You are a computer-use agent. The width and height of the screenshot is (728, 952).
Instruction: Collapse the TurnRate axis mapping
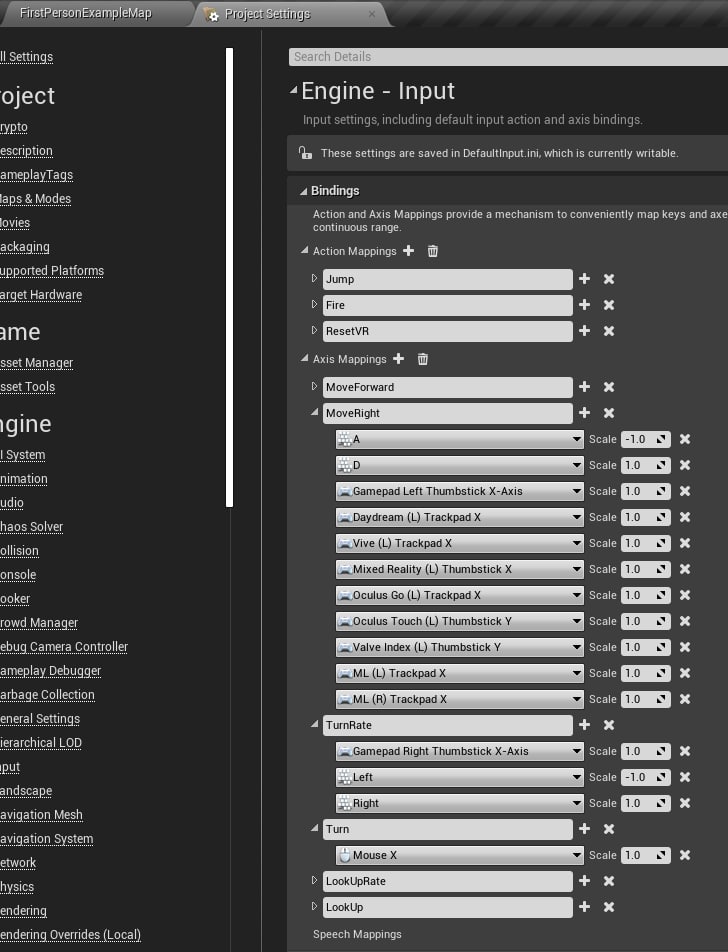pyautogui.click(x=314, y=724)
